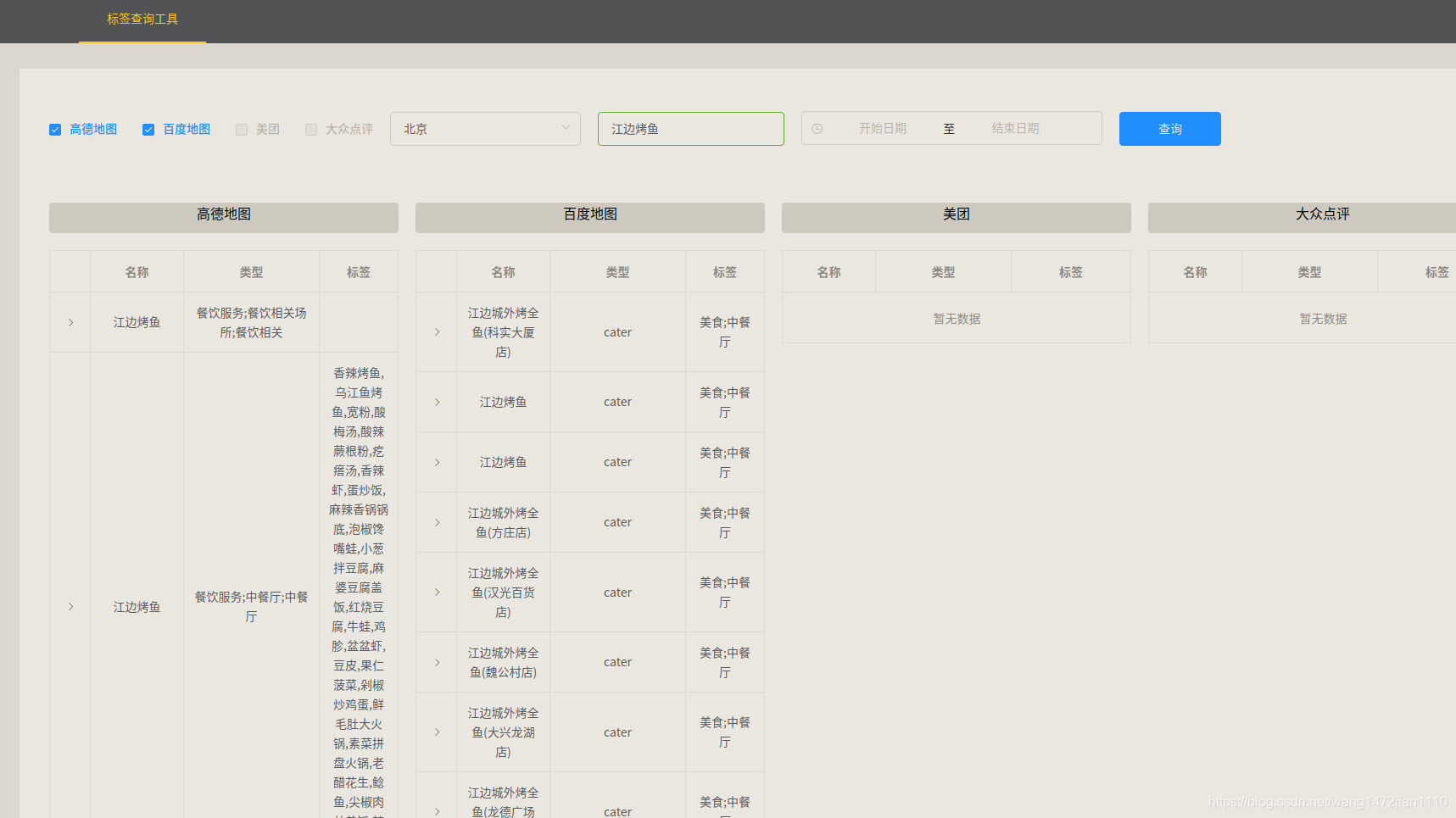Expand the 高德 row with 餐饮服务;中餐厅 type
1456x818 pixels.
(x=70, y=607)
